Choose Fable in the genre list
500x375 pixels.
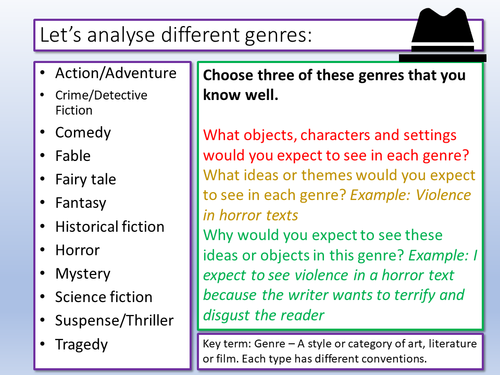[73, 156]
